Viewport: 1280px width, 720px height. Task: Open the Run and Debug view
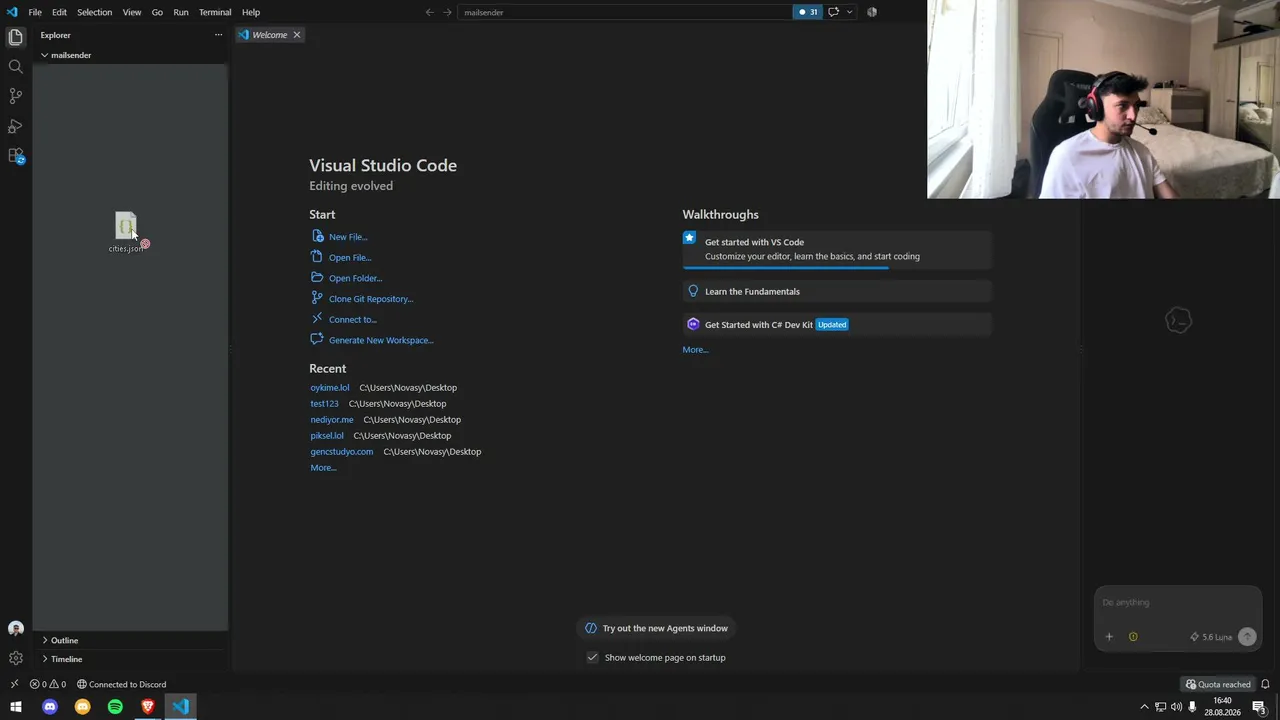click(x=15, y=127)
